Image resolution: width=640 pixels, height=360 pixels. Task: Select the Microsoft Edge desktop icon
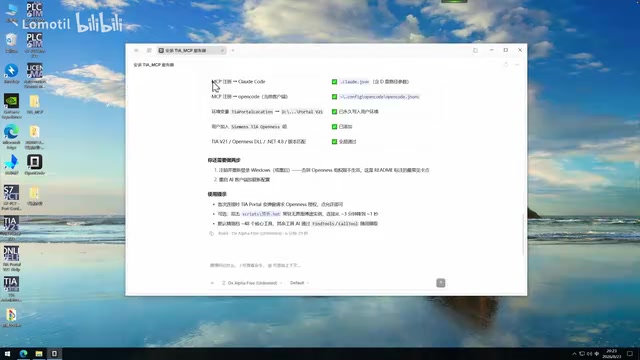11,137
